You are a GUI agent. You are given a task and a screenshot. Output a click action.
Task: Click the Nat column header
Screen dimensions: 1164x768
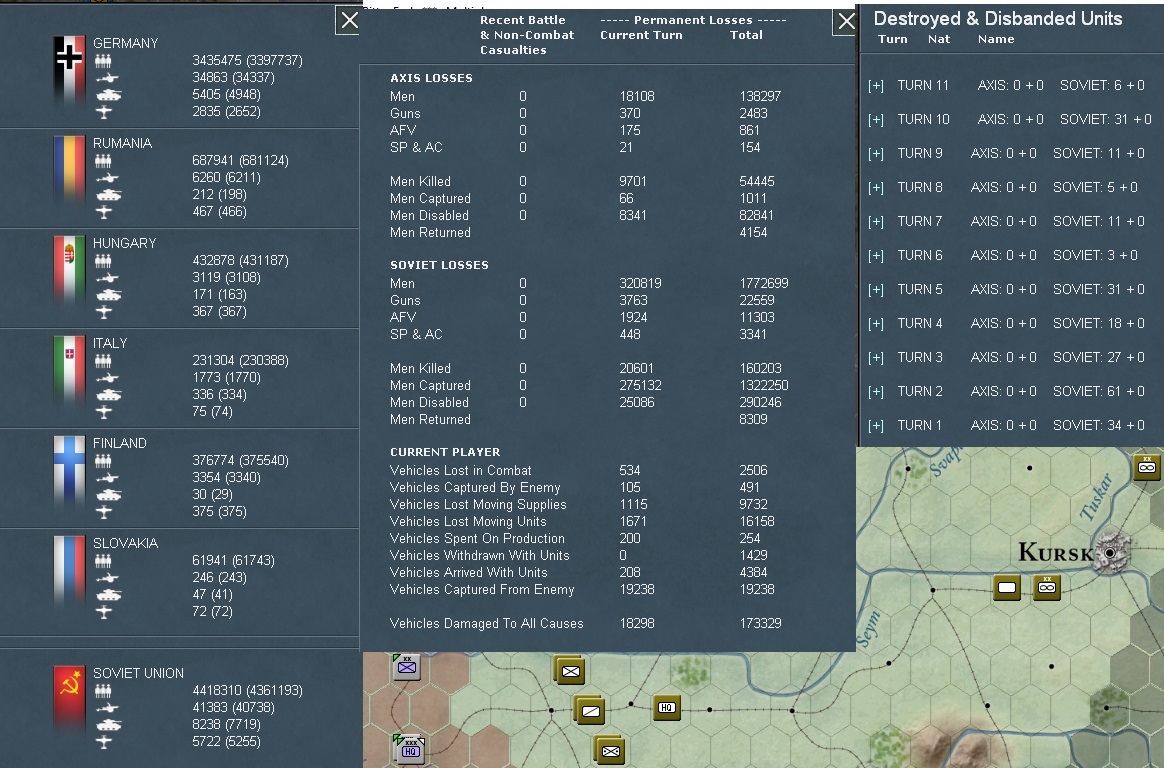pyautogui.click(x=938, y=39)
